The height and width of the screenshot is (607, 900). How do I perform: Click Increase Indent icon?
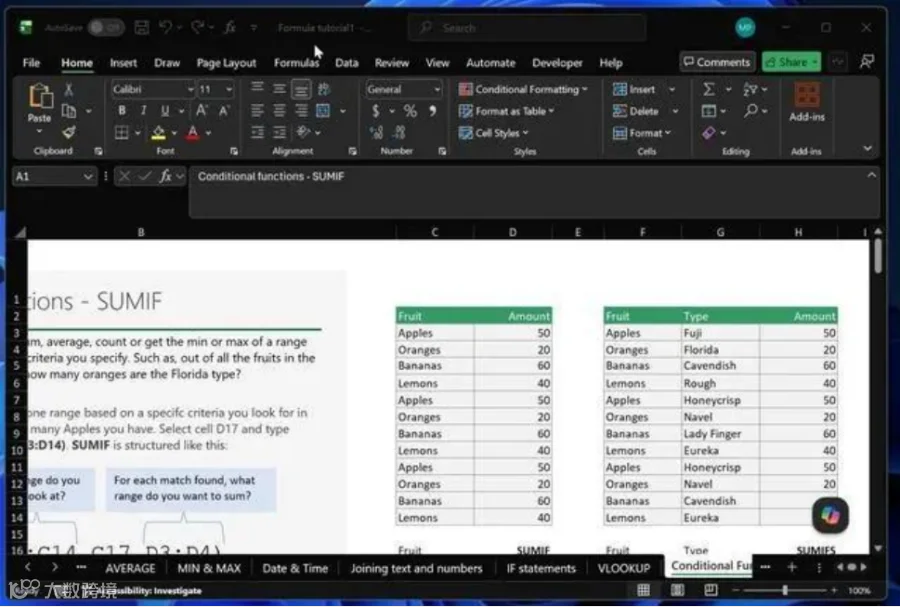click(280, 133)
